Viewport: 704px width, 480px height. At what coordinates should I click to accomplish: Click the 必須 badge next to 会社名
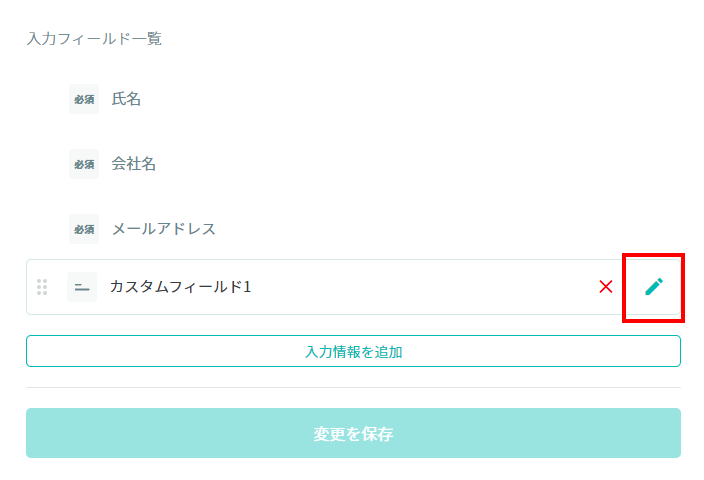(x=84, y=164)
